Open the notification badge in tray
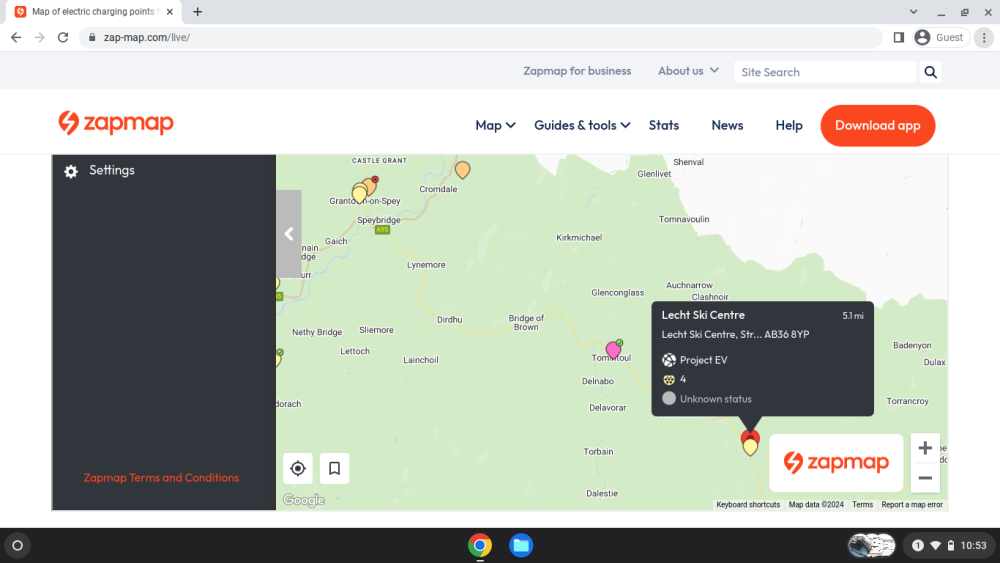Viewport: 1000px width, 563px height. 918,546
